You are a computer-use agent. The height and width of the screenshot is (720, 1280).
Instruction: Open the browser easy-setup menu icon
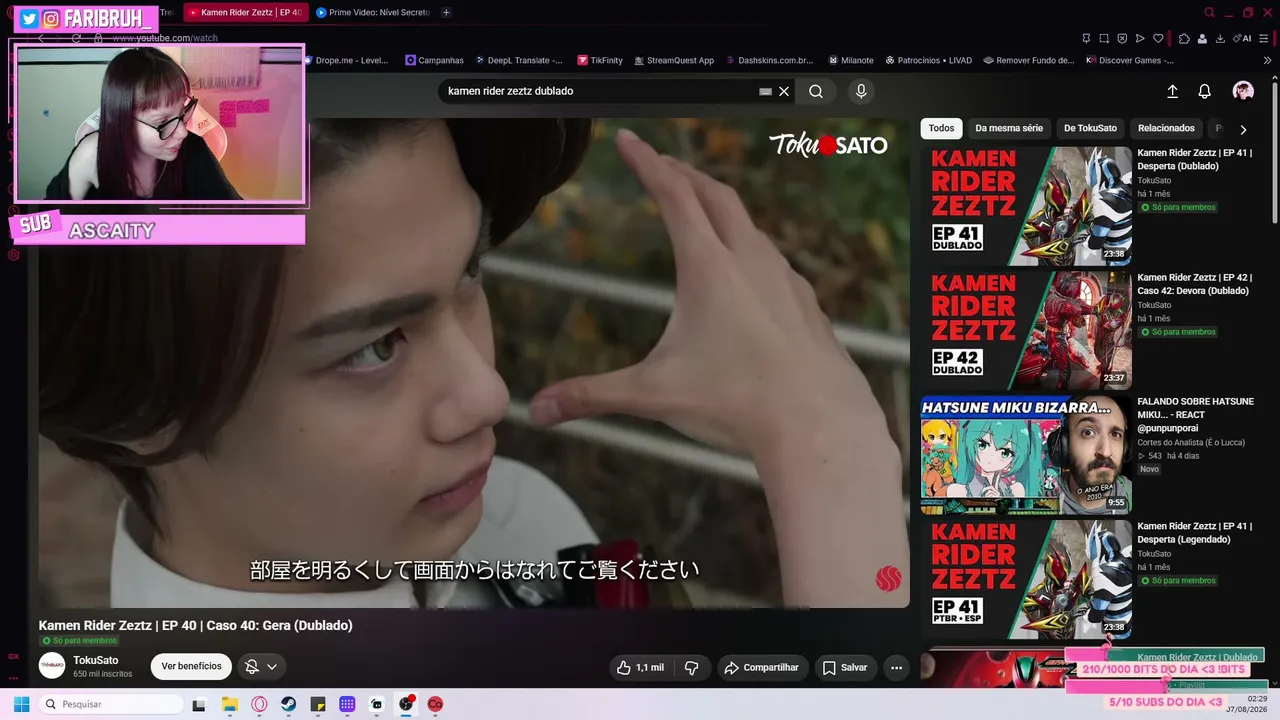(x=1266, y=38)
